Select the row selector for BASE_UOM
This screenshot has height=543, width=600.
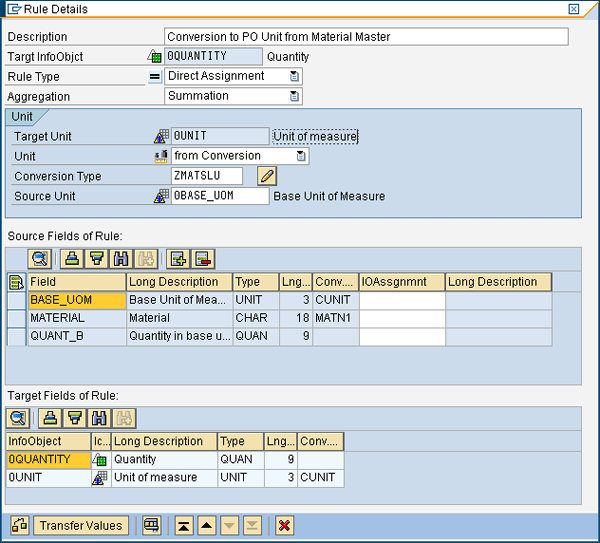coord(17,300)
